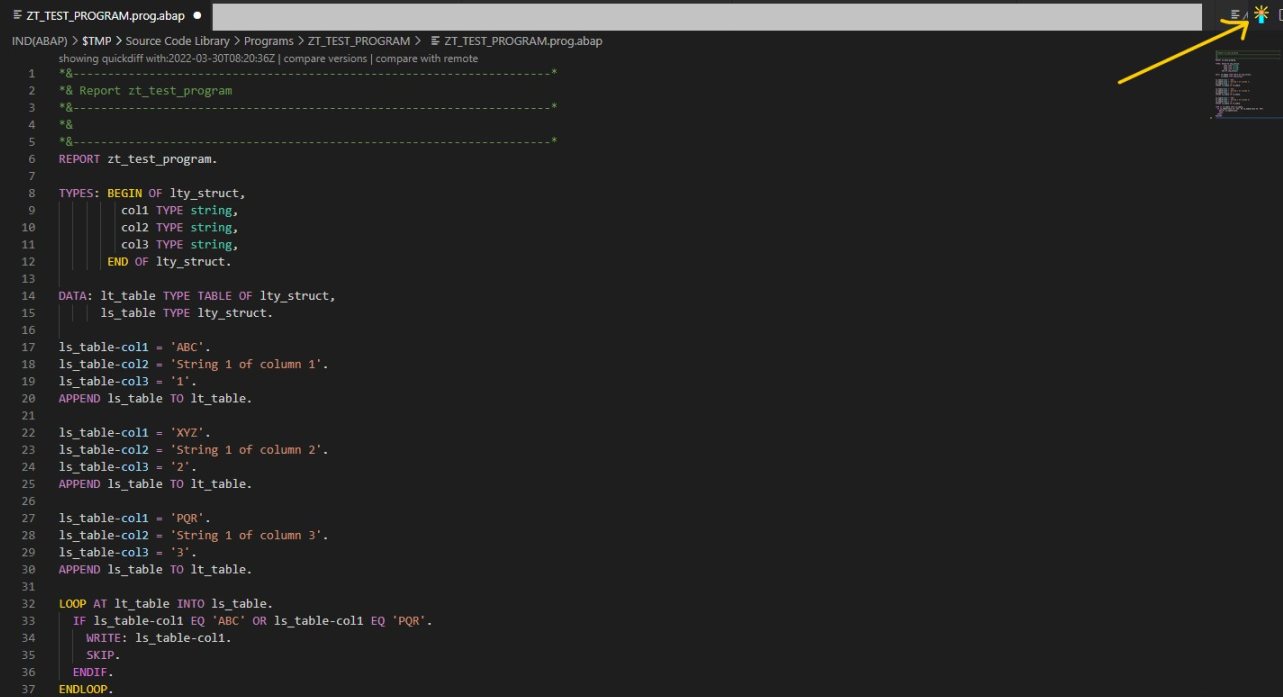Click the ABAP activate firefly icon
The width and height of the screenshot is (1283, 697).
[x=1261, y=13]
